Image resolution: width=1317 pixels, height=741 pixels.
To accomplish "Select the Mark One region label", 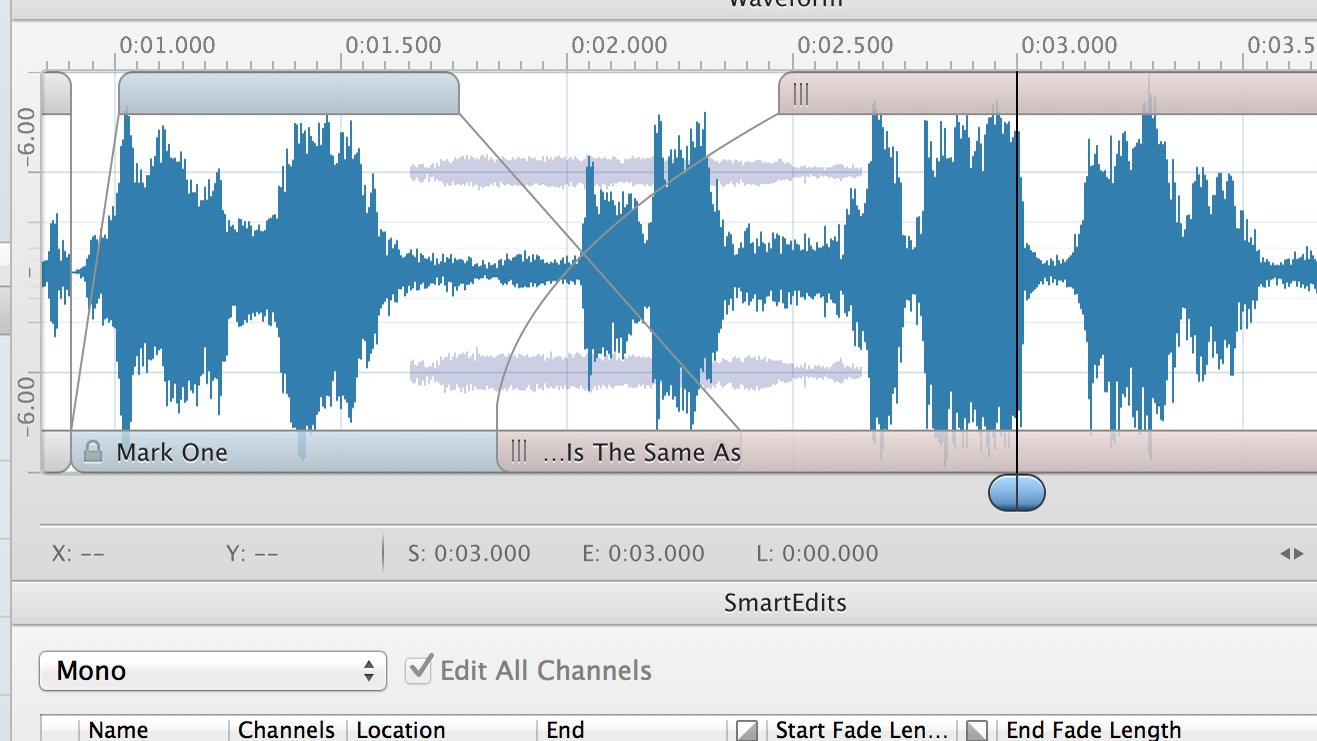I will pyautogui.click(x=172, y=452).
